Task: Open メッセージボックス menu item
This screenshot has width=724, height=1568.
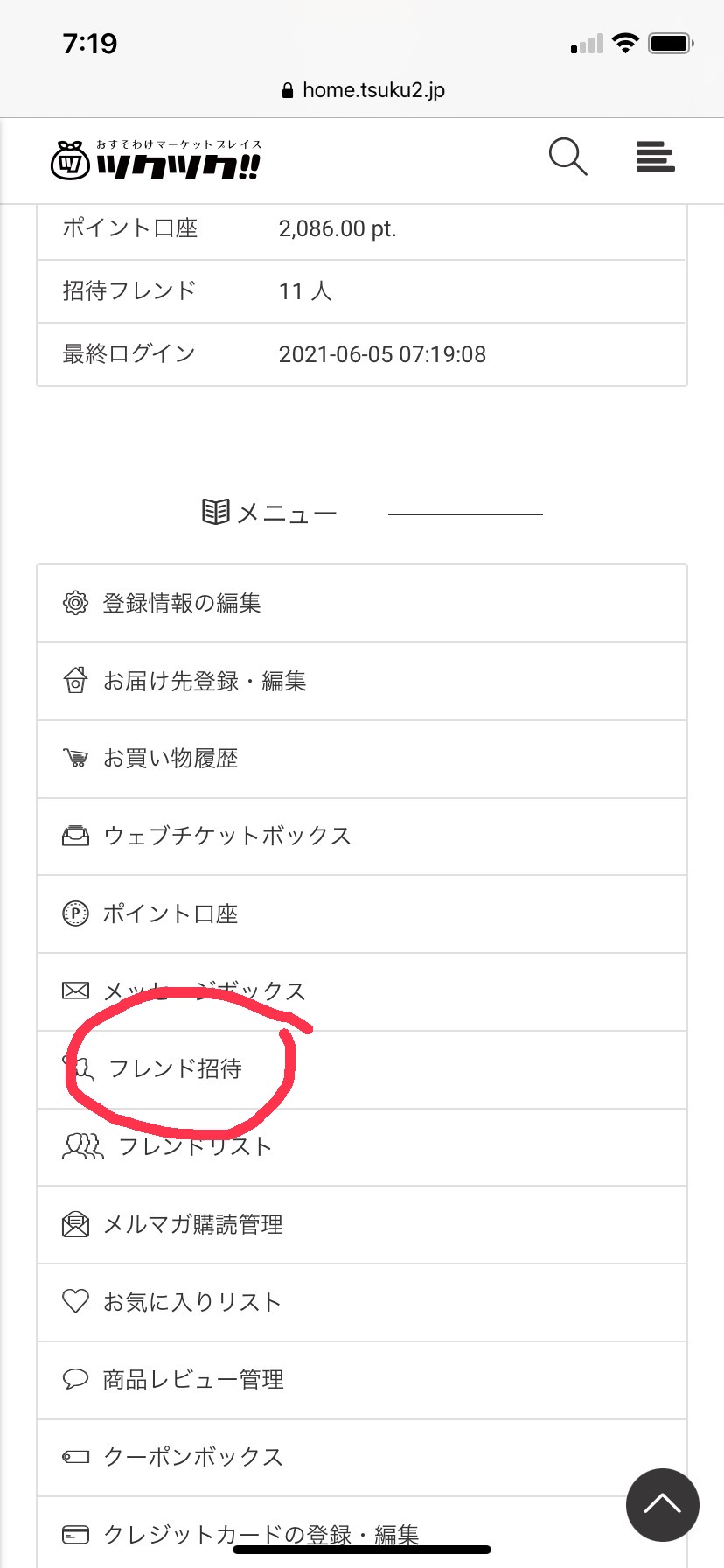Action: click(x=205, y=991)
